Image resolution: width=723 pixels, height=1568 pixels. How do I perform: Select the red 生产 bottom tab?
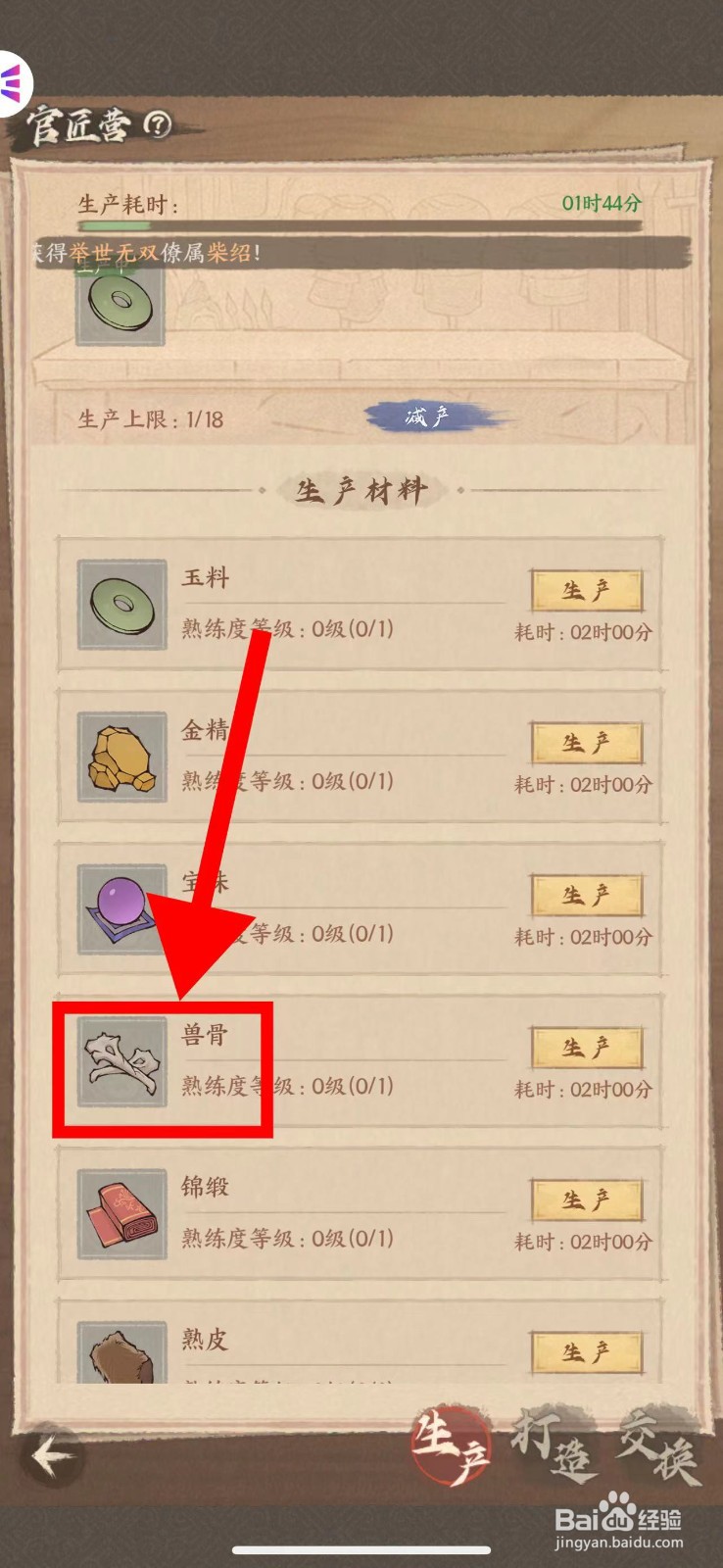click(451, 1446)
